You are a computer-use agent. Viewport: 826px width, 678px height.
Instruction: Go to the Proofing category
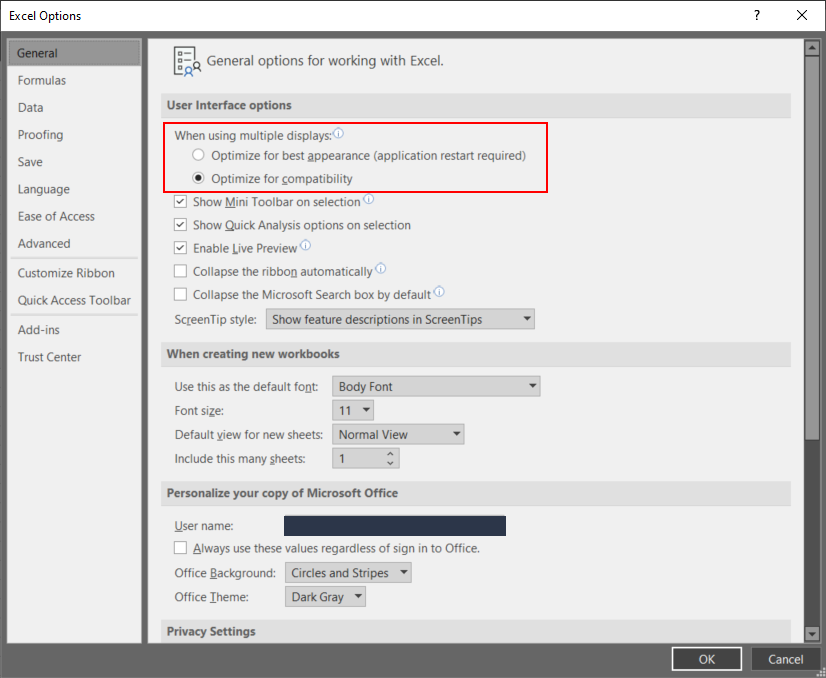click(74, 135)
